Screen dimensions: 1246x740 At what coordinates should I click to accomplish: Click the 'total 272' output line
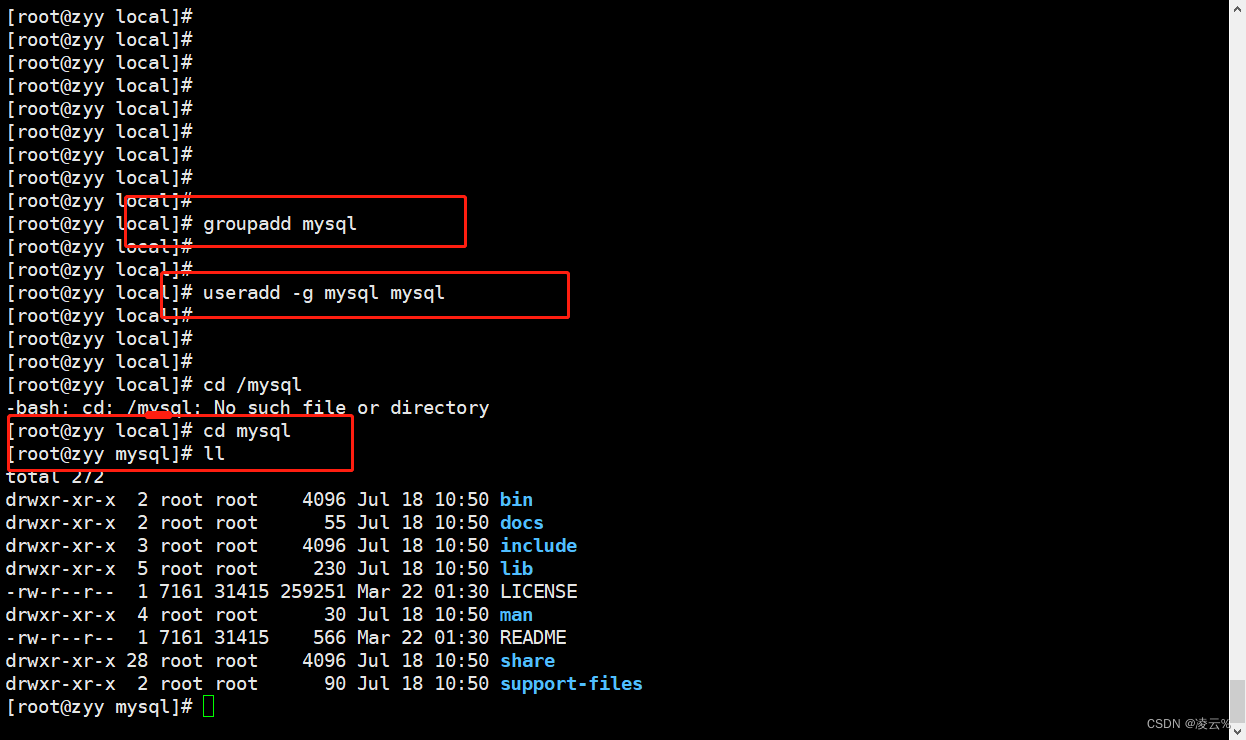[55, 477]
